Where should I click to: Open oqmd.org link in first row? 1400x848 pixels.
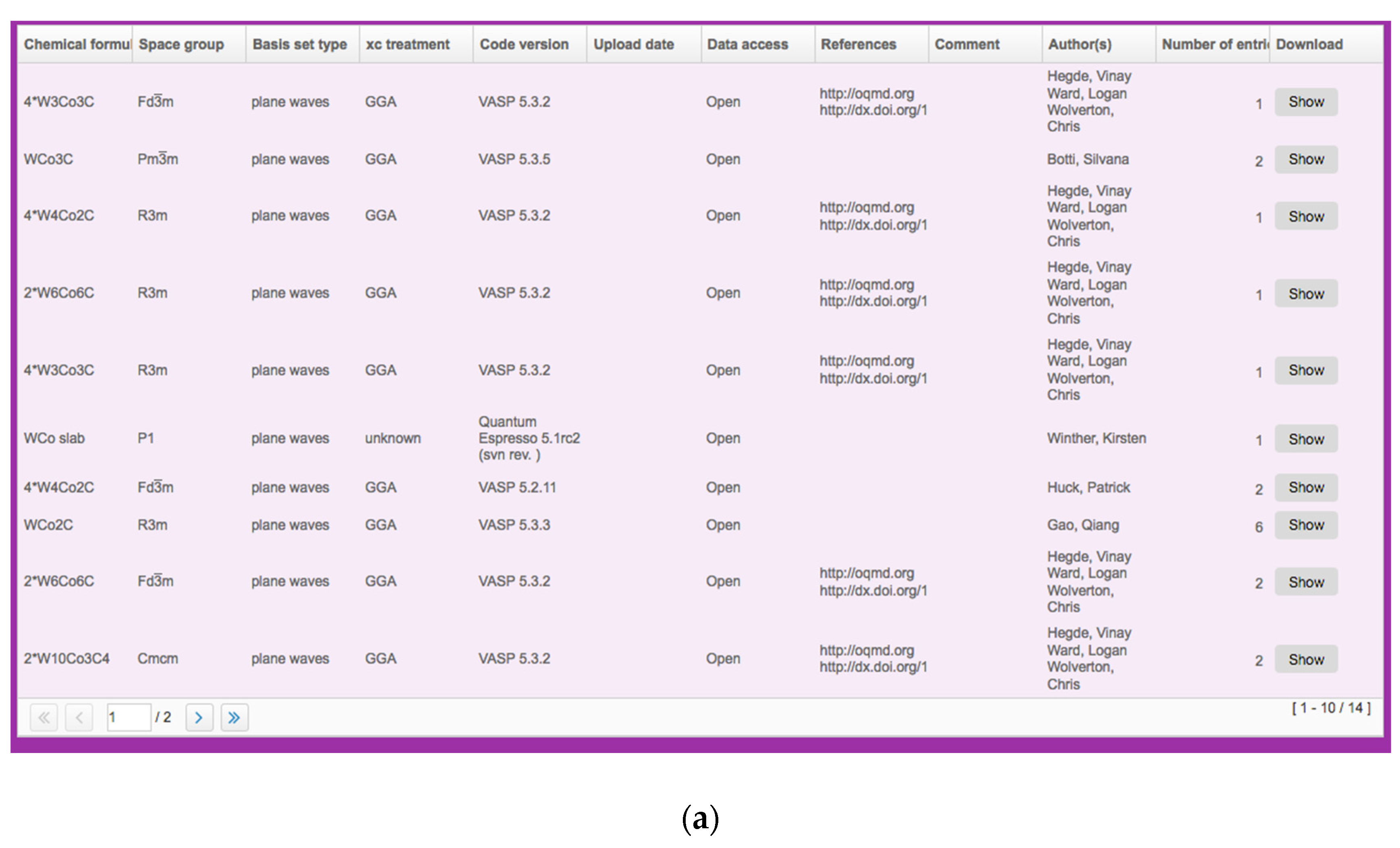(867, 94)
